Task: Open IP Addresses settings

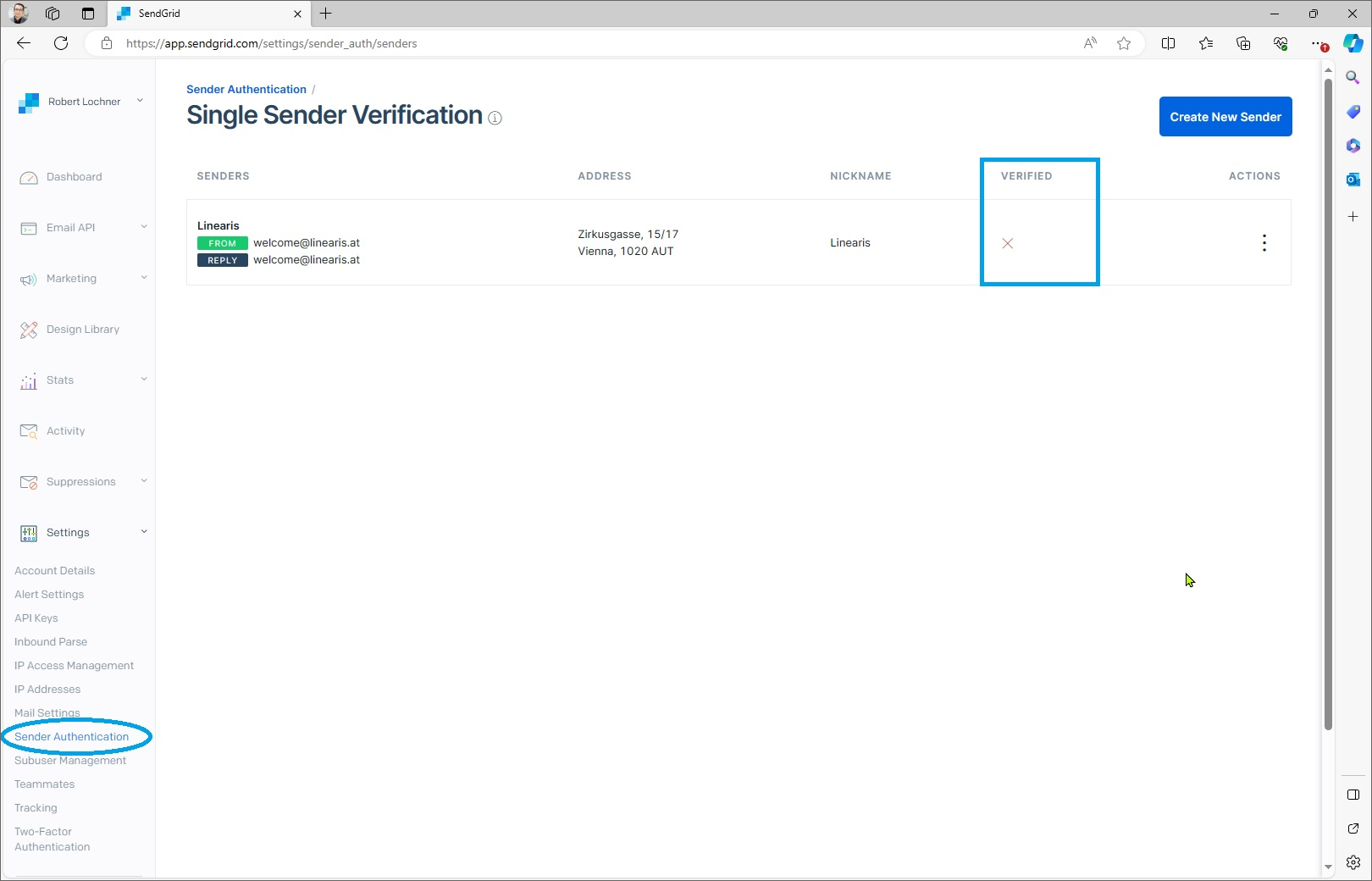Action: tap(47, 690)
